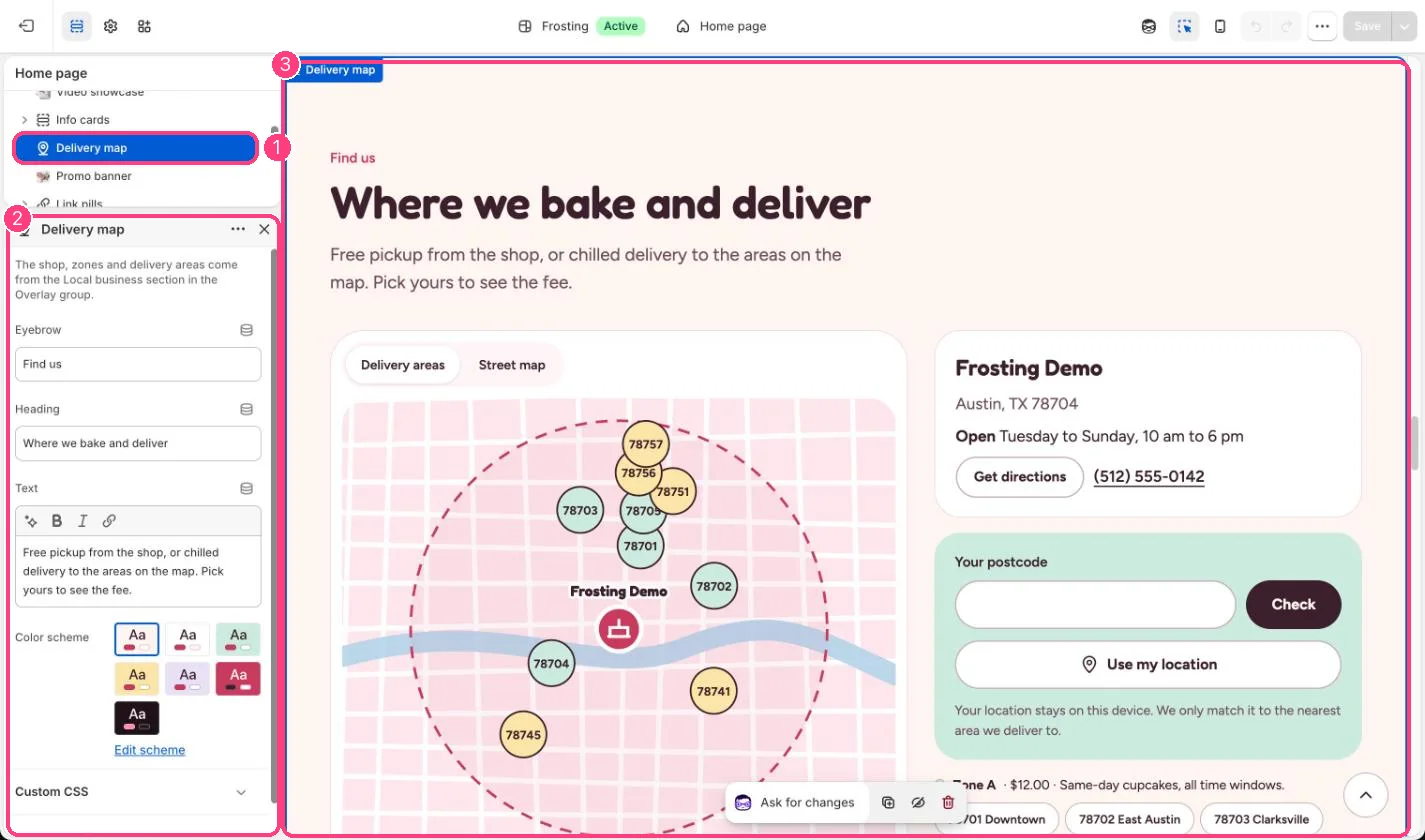Expand the Custom CSS section
Image resolution: width=1425 pixels, height=840 pixels.
pos(241,792)
